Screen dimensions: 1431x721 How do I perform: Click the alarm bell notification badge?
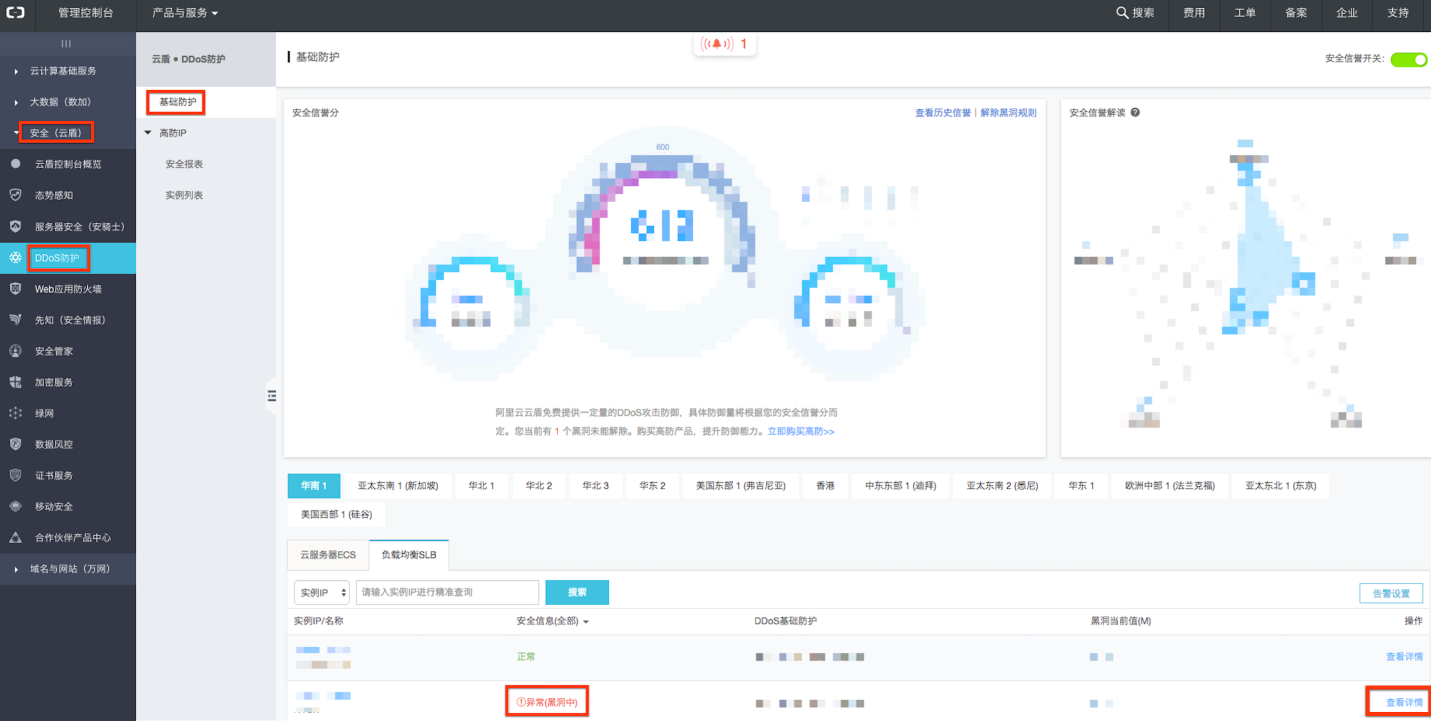coord(725,44)
